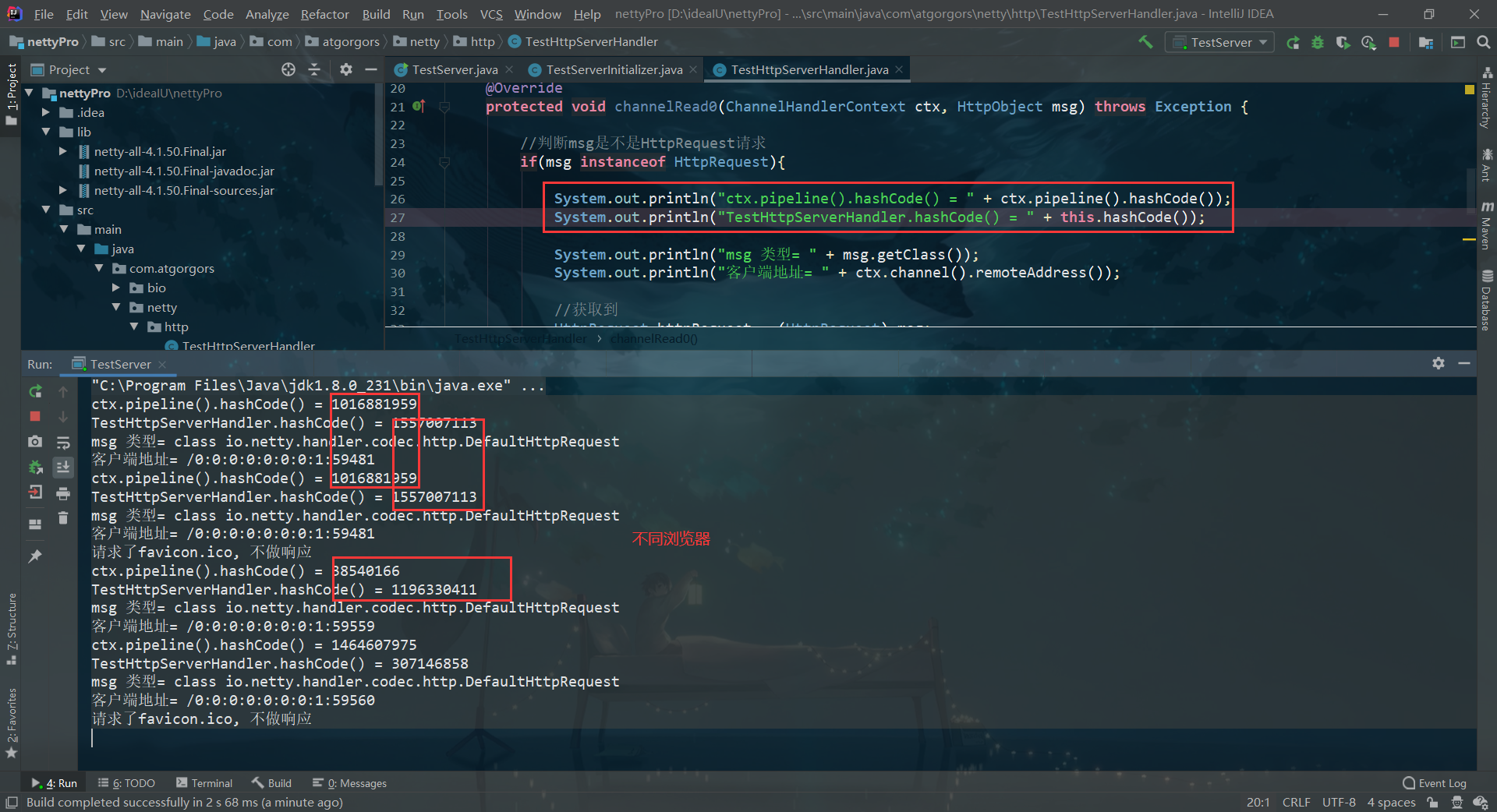Expand the .idea folder
Image resolution: width=1497 pixels, height=812 pixels.
pyautogui.click(x=46, y=112)
